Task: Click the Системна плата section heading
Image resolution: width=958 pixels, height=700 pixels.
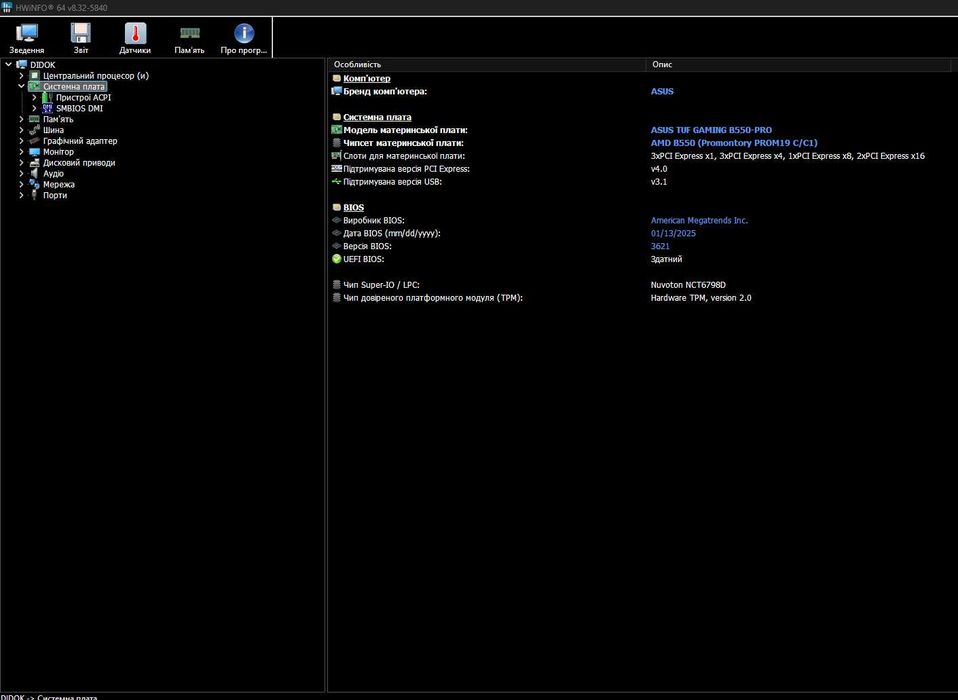Action: pos(377,117)
